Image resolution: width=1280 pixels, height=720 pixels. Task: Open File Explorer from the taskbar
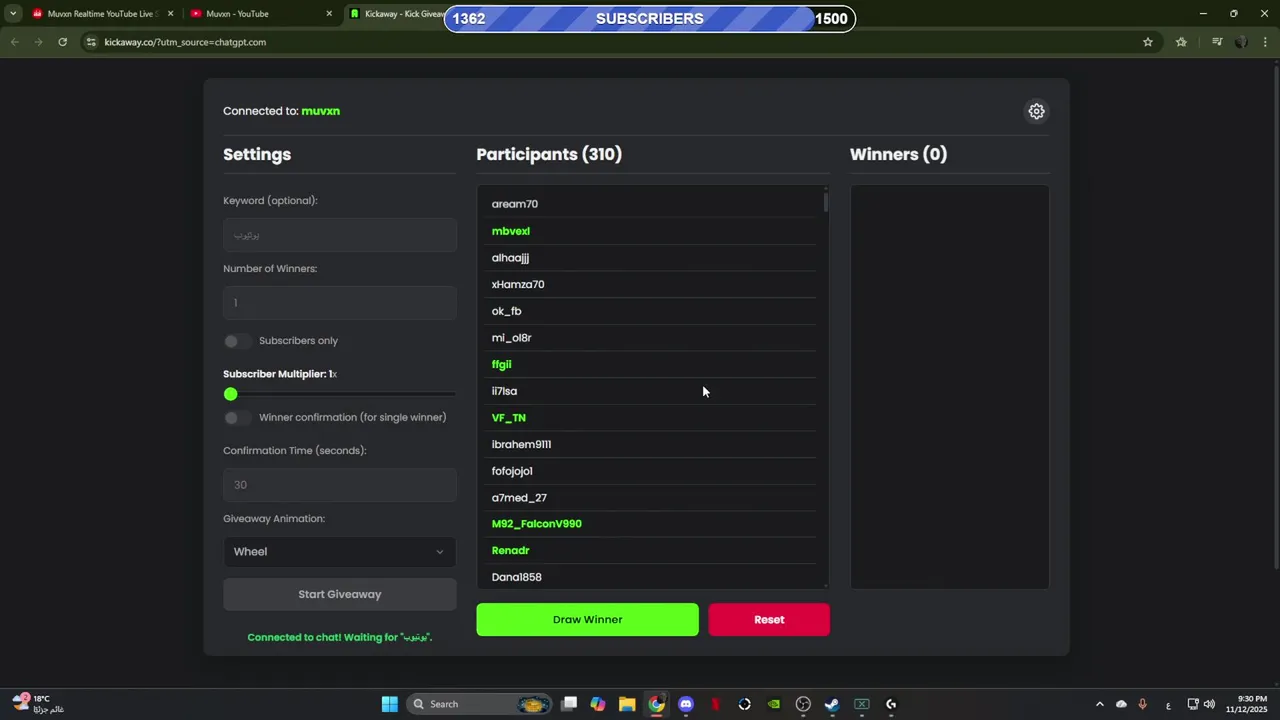point(627,704)
